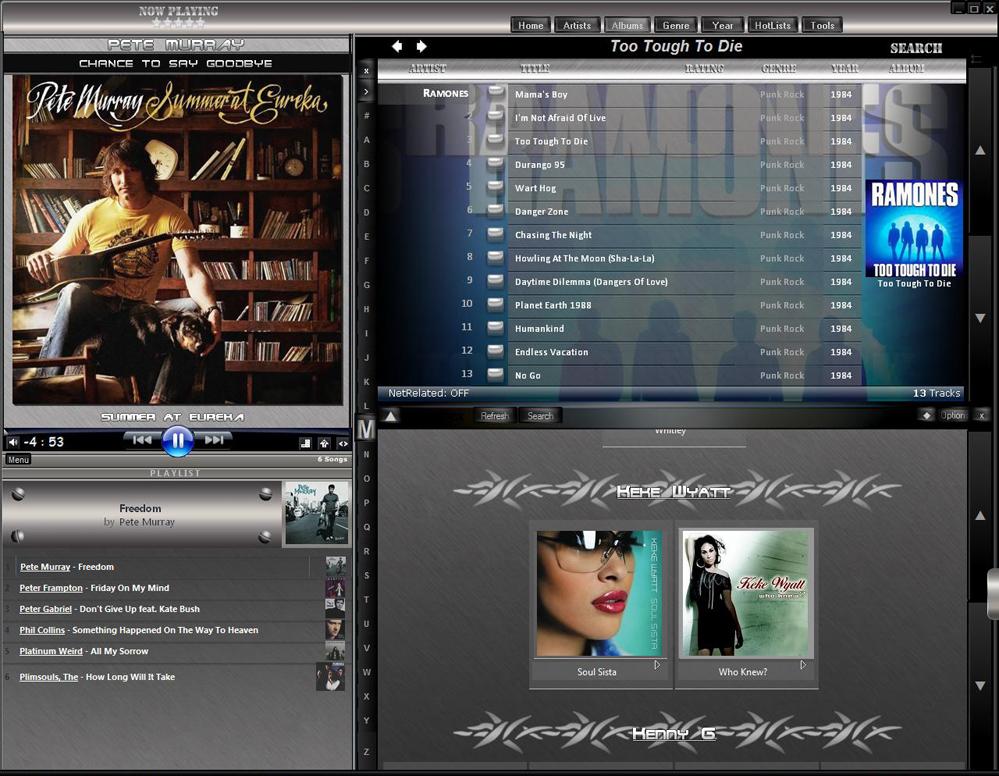999x776 pixels.
Task: Close the lower album browser with x
Action: tap(982, 415)
